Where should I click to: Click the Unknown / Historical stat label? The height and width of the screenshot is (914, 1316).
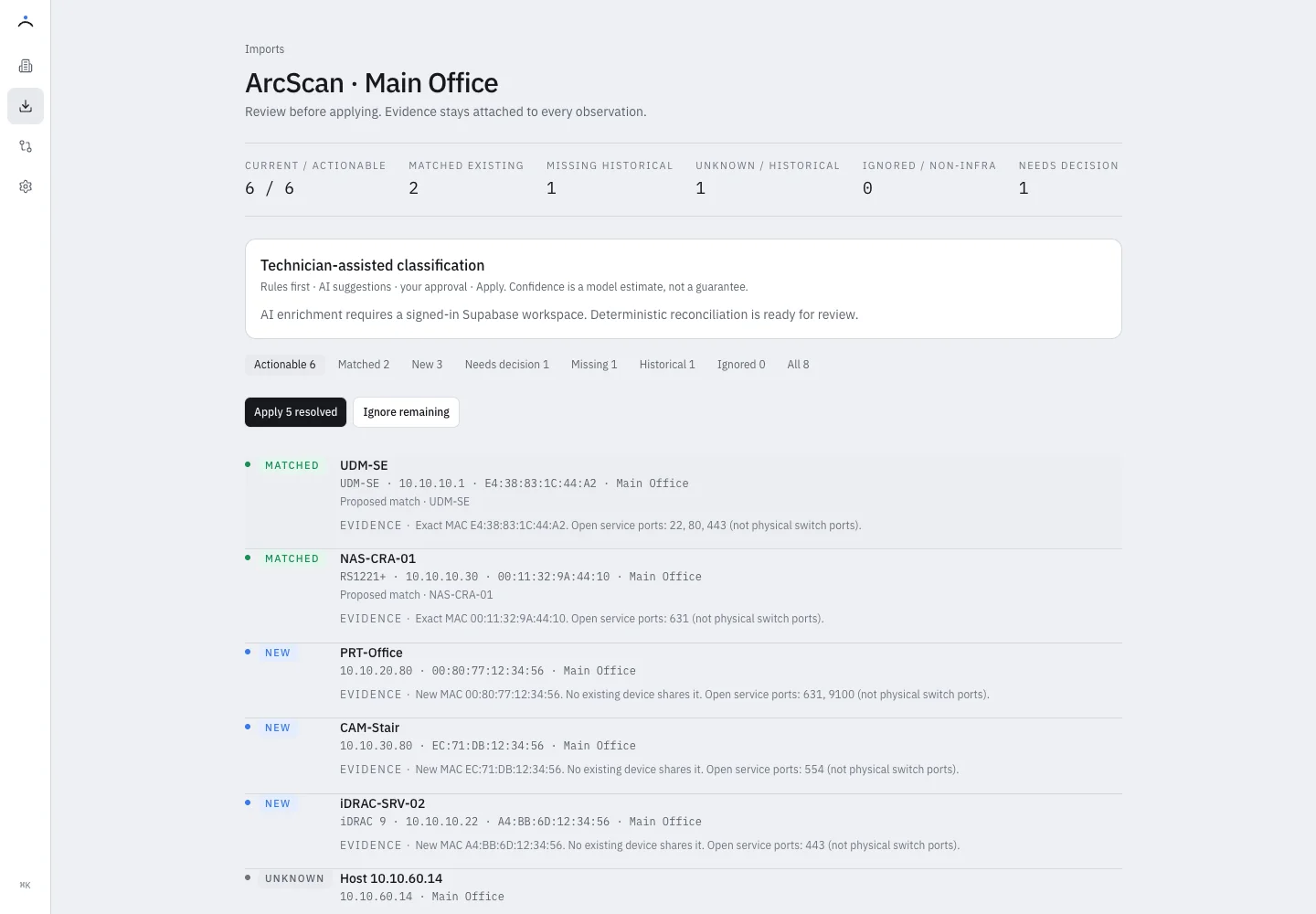pyautogui.click(x=768, y=165)
